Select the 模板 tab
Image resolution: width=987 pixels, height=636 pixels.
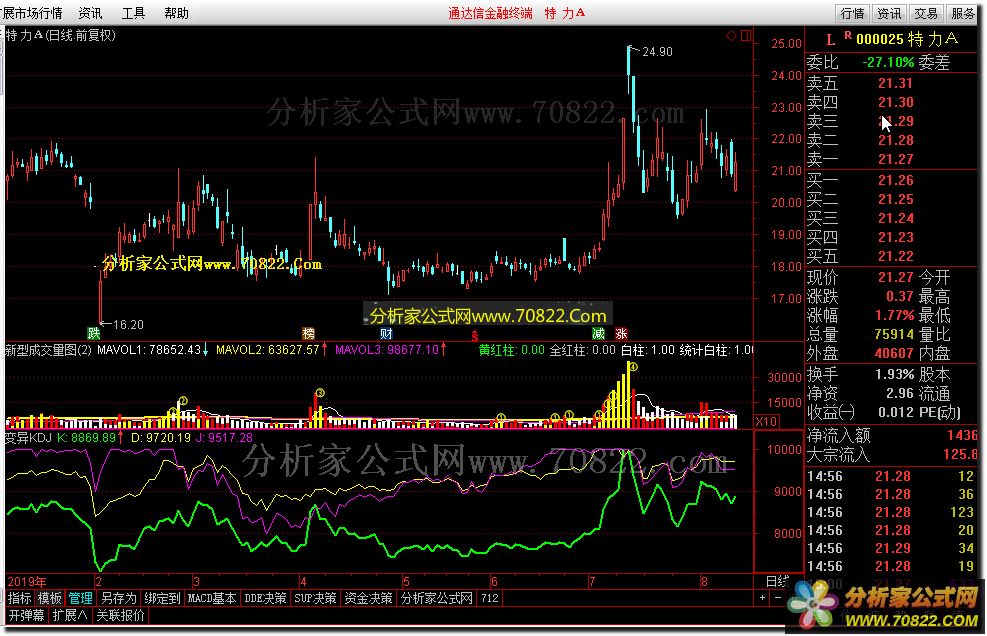50,598
